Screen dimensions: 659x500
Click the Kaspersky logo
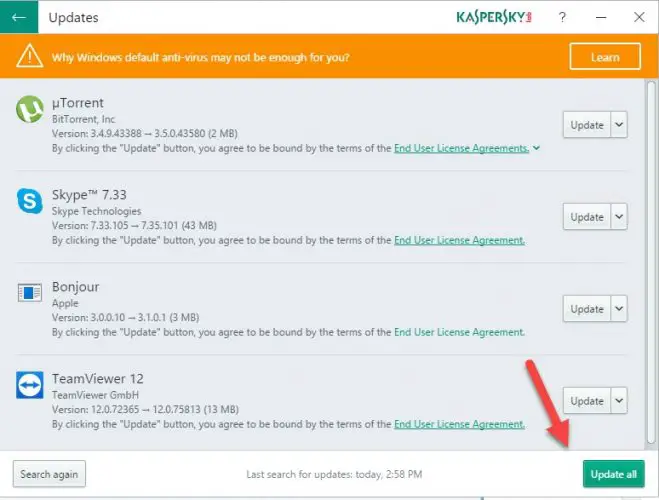[494, 18]
